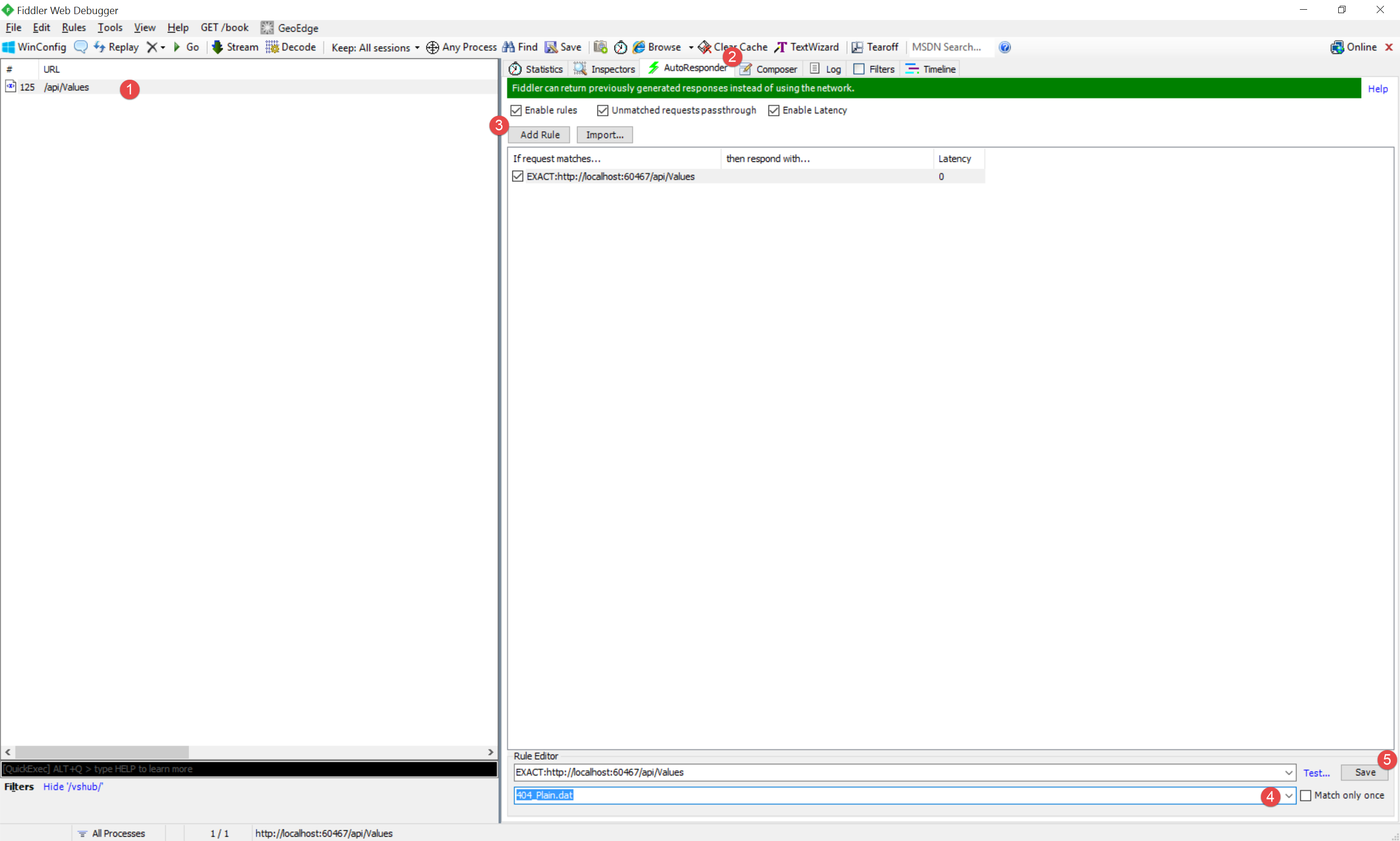Open the Rules menu
Image resolution: width=1400 pixels, height=841 pixels.
tap(74, 27)
